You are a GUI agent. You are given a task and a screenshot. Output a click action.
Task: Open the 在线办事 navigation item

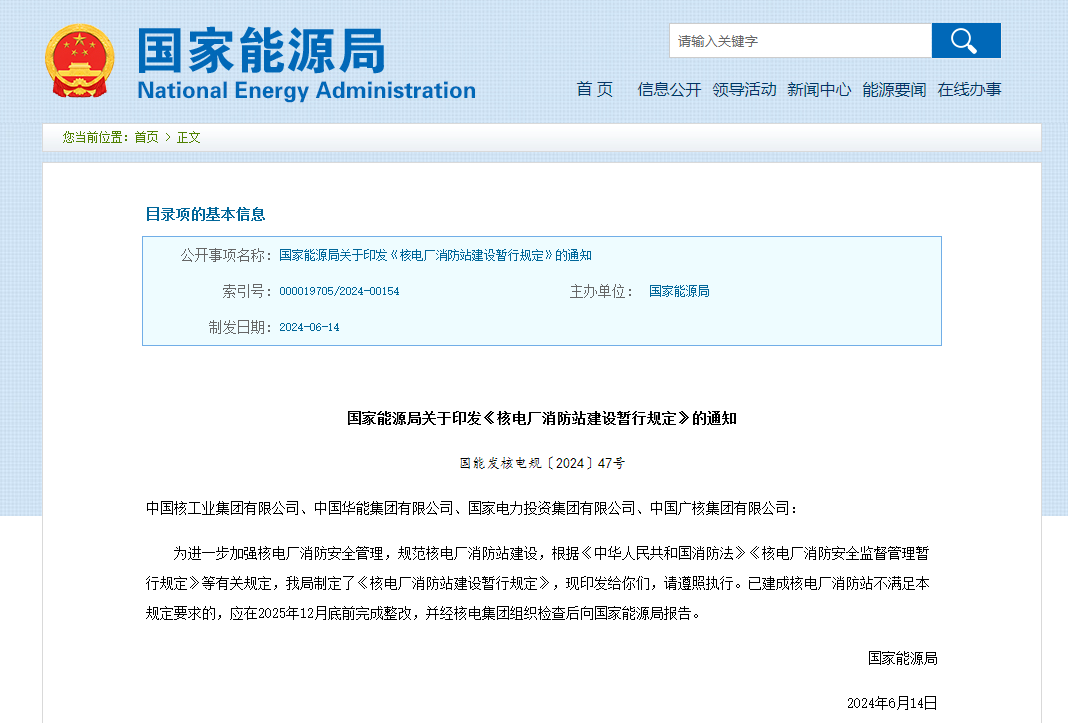(x=969, y=89)
